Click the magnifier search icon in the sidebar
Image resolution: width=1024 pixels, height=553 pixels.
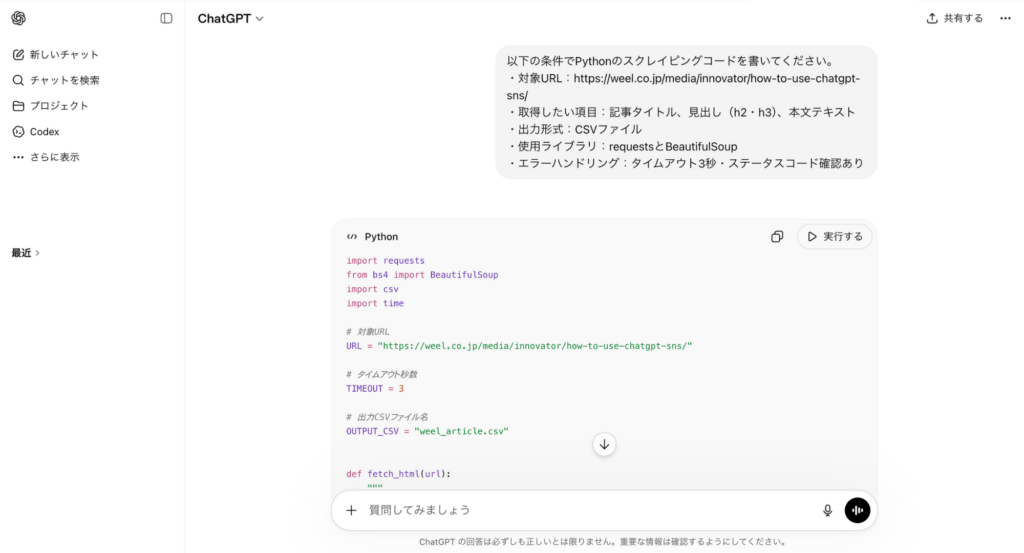[x=18, y=80]
